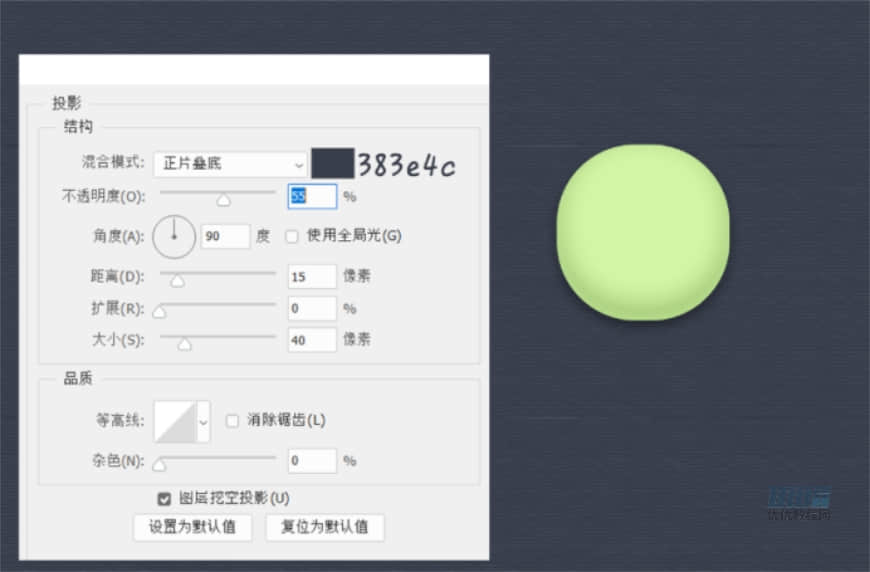Click the 扩展 spread slider handle
Viewport: 870px width, 572px height.
(x=160, y=312)
